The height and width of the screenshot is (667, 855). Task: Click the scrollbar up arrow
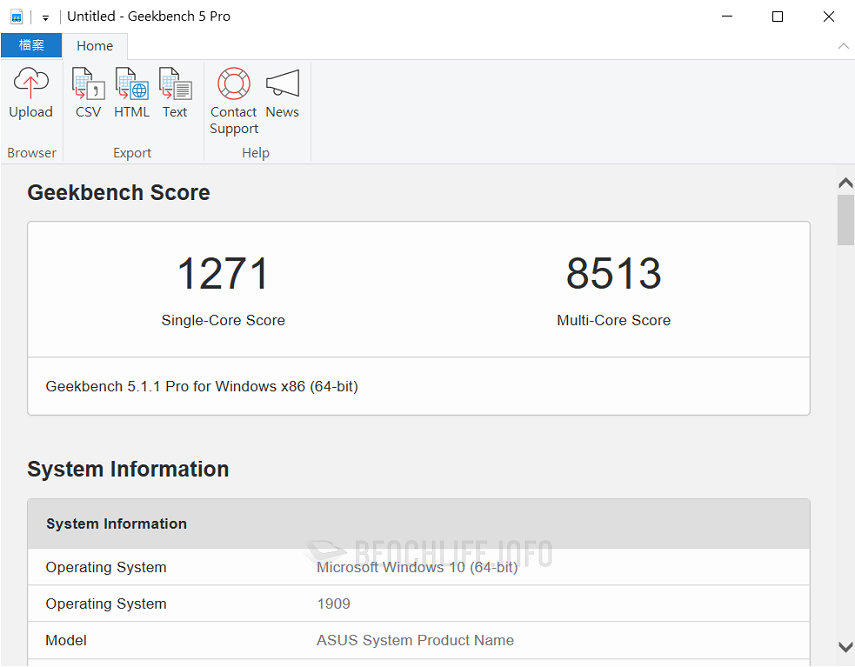click(845, 182)
